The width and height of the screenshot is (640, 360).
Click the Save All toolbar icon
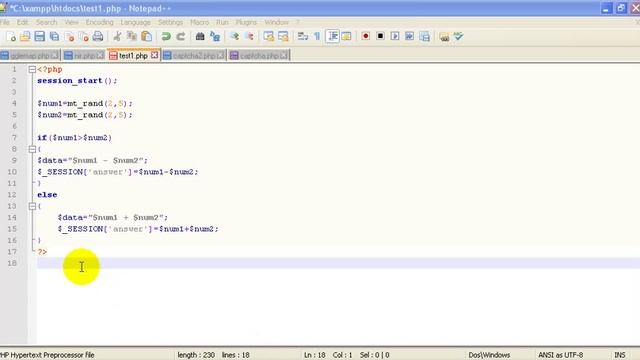coord(54,37)
